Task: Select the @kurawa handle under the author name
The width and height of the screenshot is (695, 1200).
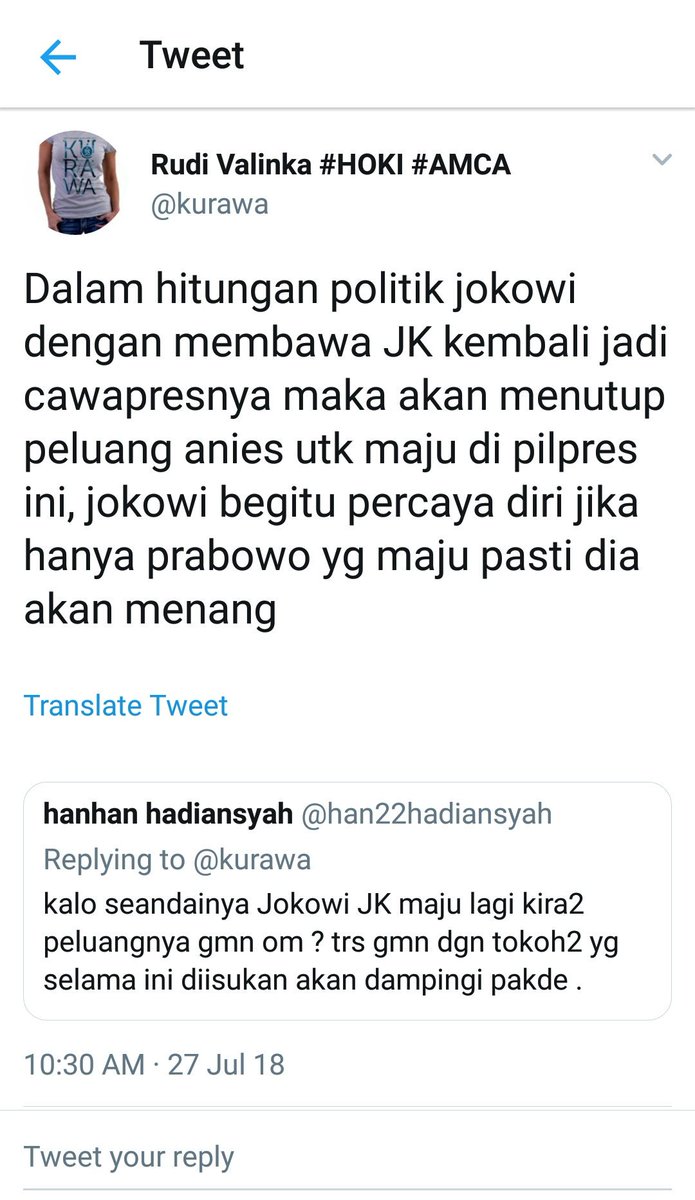Action: (209, 205)
